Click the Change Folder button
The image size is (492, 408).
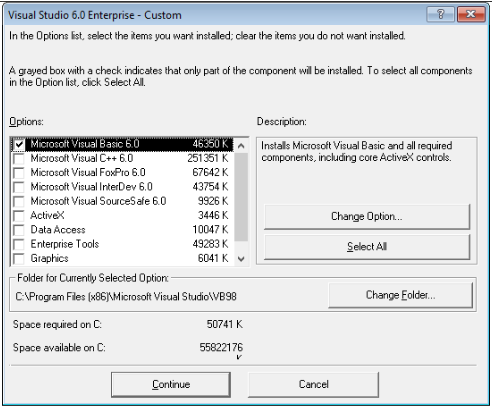pos(400,295)
